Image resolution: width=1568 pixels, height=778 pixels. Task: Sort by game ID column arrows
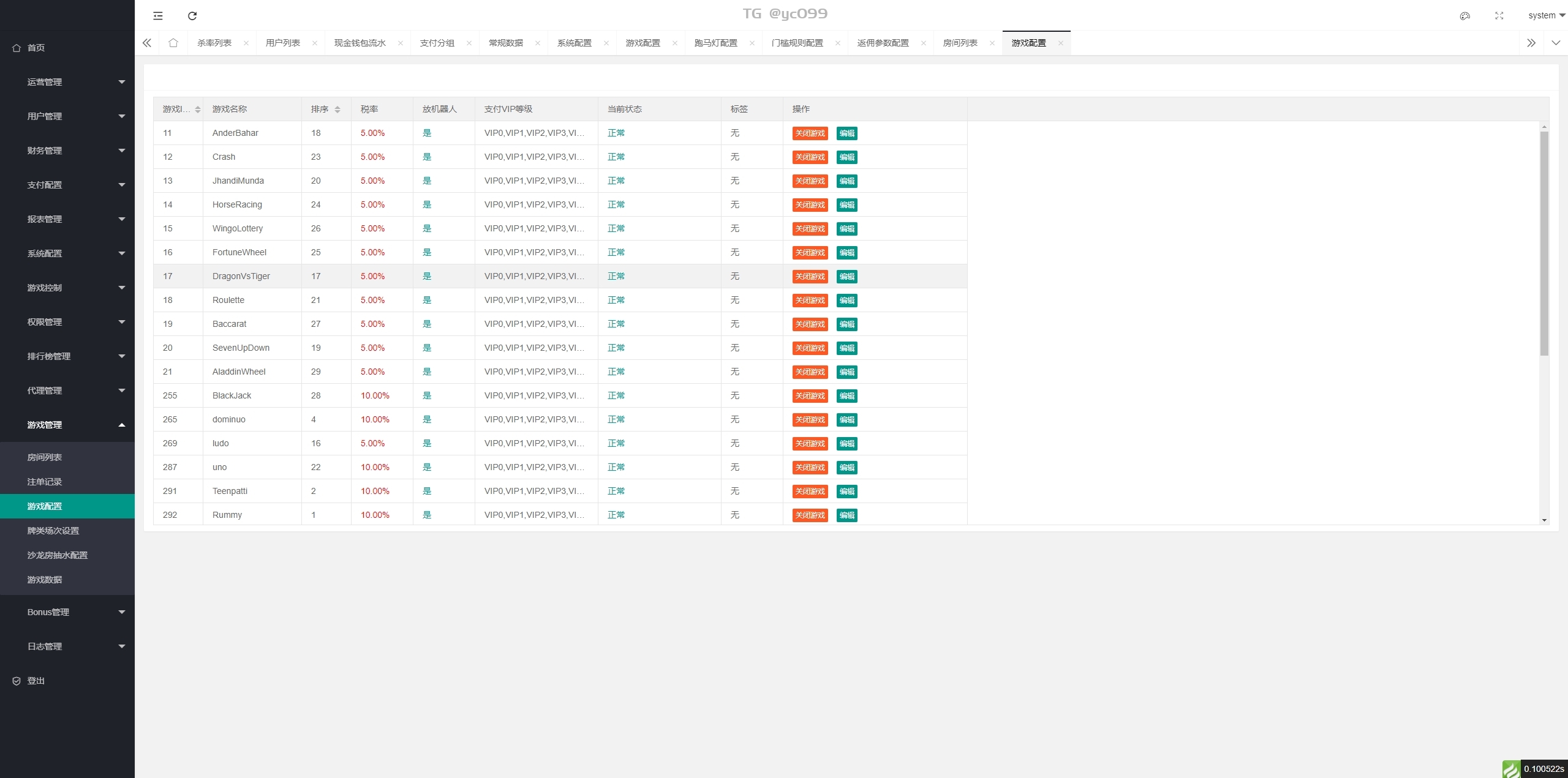[x=198, y=110]
